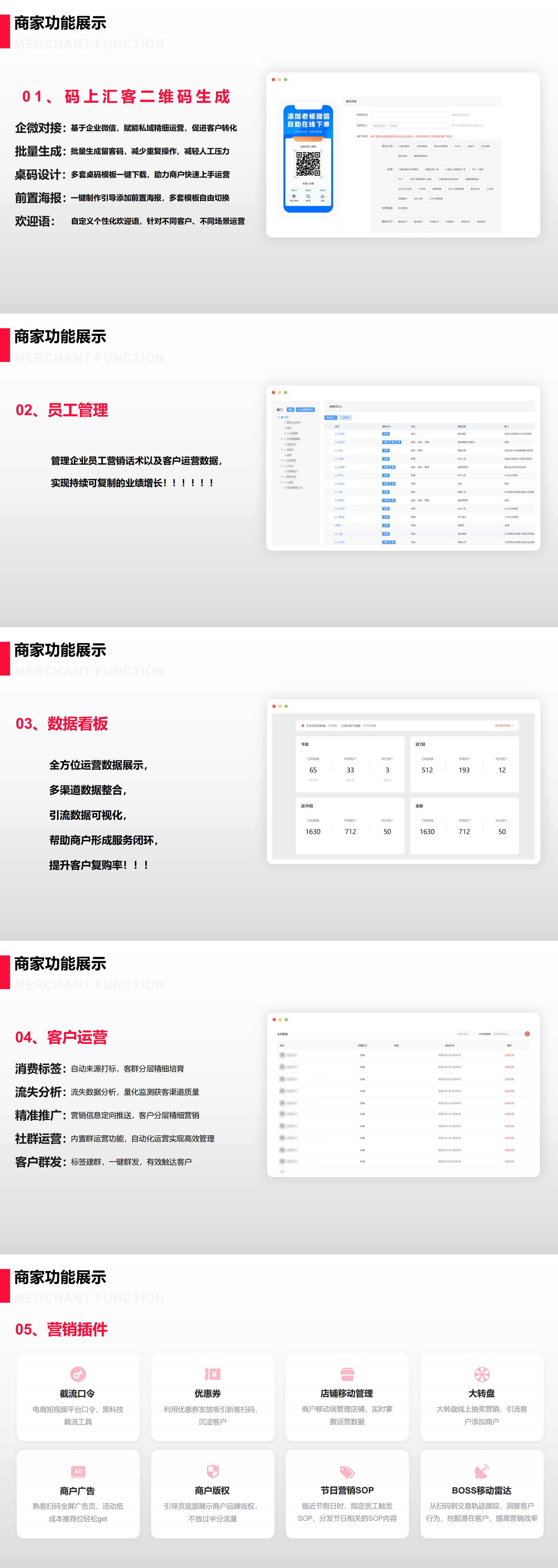Expand the 社区团购 department node

[282, 460]
